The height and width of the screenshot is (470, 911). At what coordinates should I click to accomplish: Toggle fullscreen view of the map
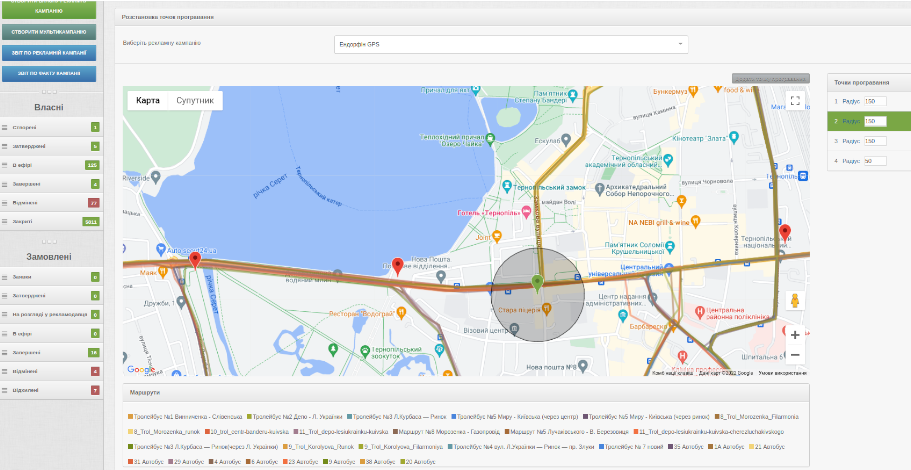[795, 101]
